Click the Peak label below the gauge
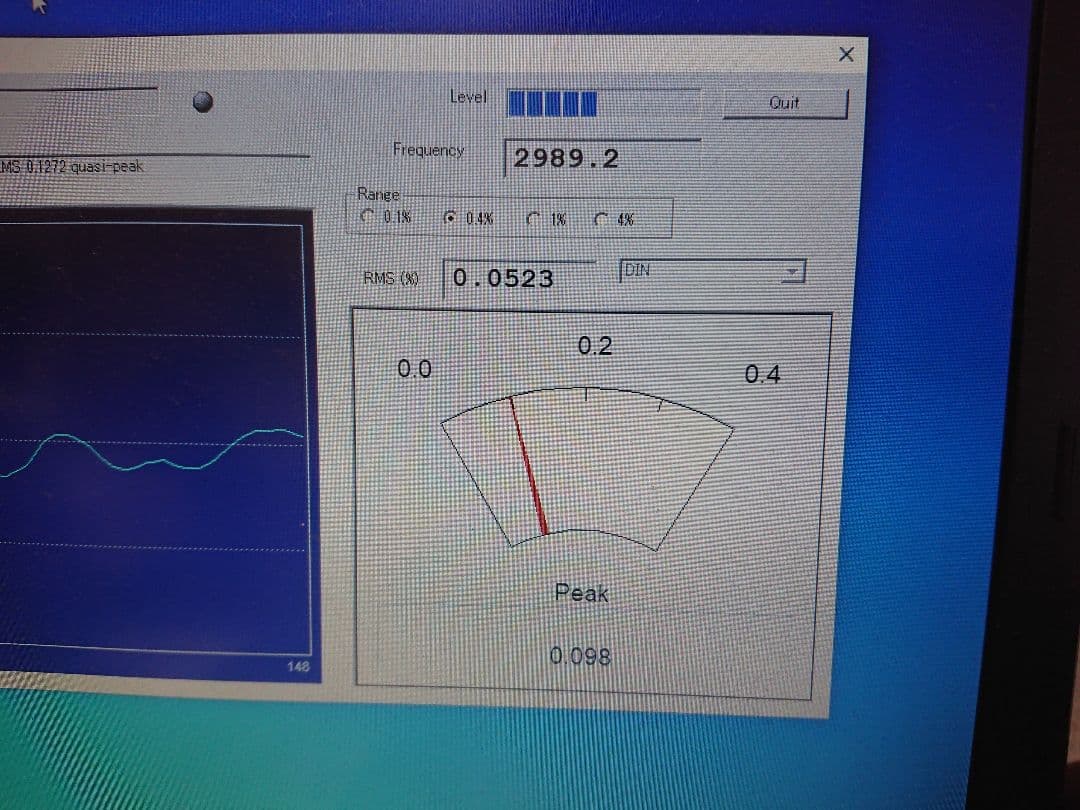 pyautogui.click(x=581, y=593)
